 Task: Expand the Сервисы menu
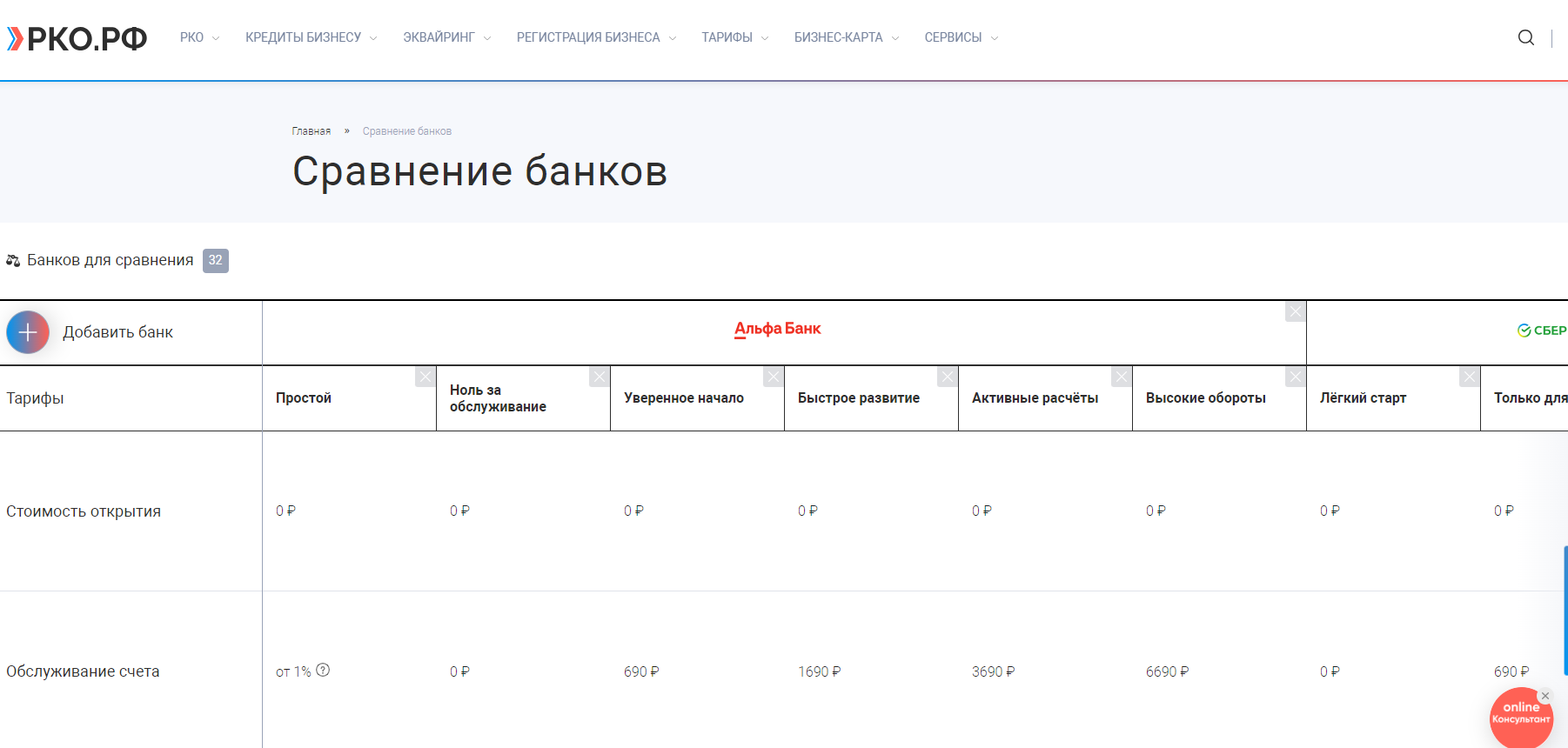(x=961, y=37)
